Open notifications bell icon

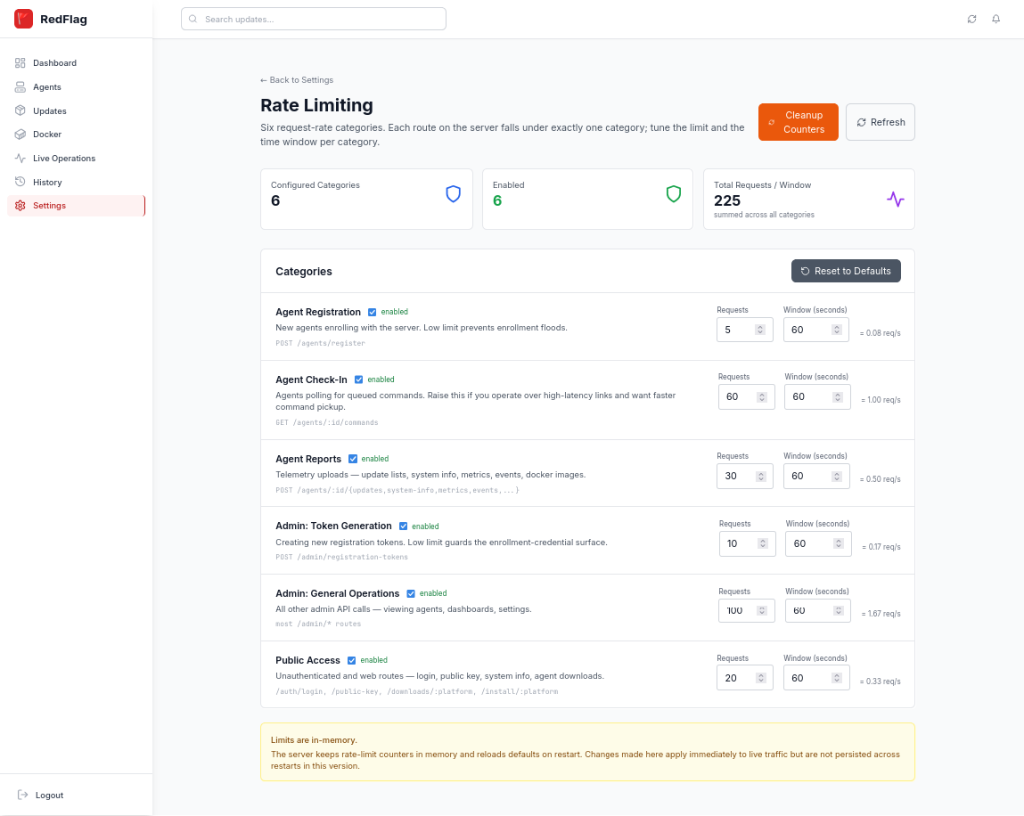(996, 19)
